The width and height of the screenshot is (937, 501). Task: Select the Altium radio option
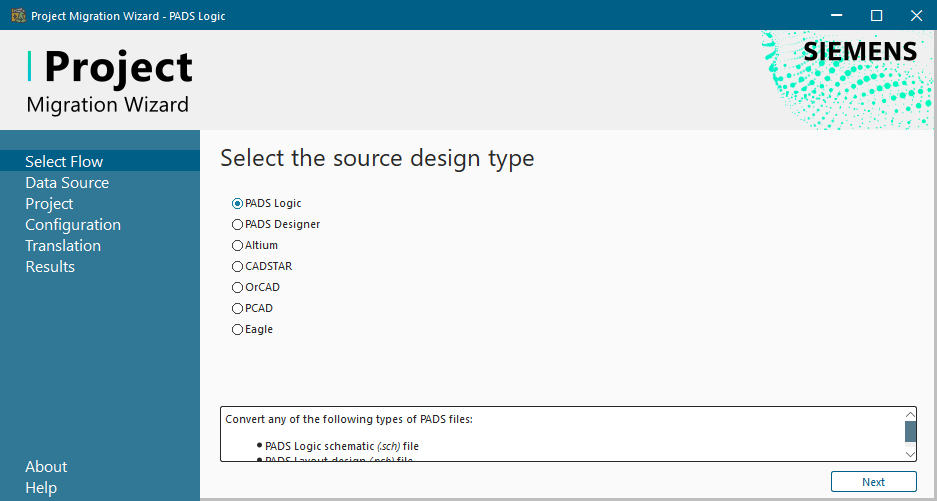coord(238,245)
